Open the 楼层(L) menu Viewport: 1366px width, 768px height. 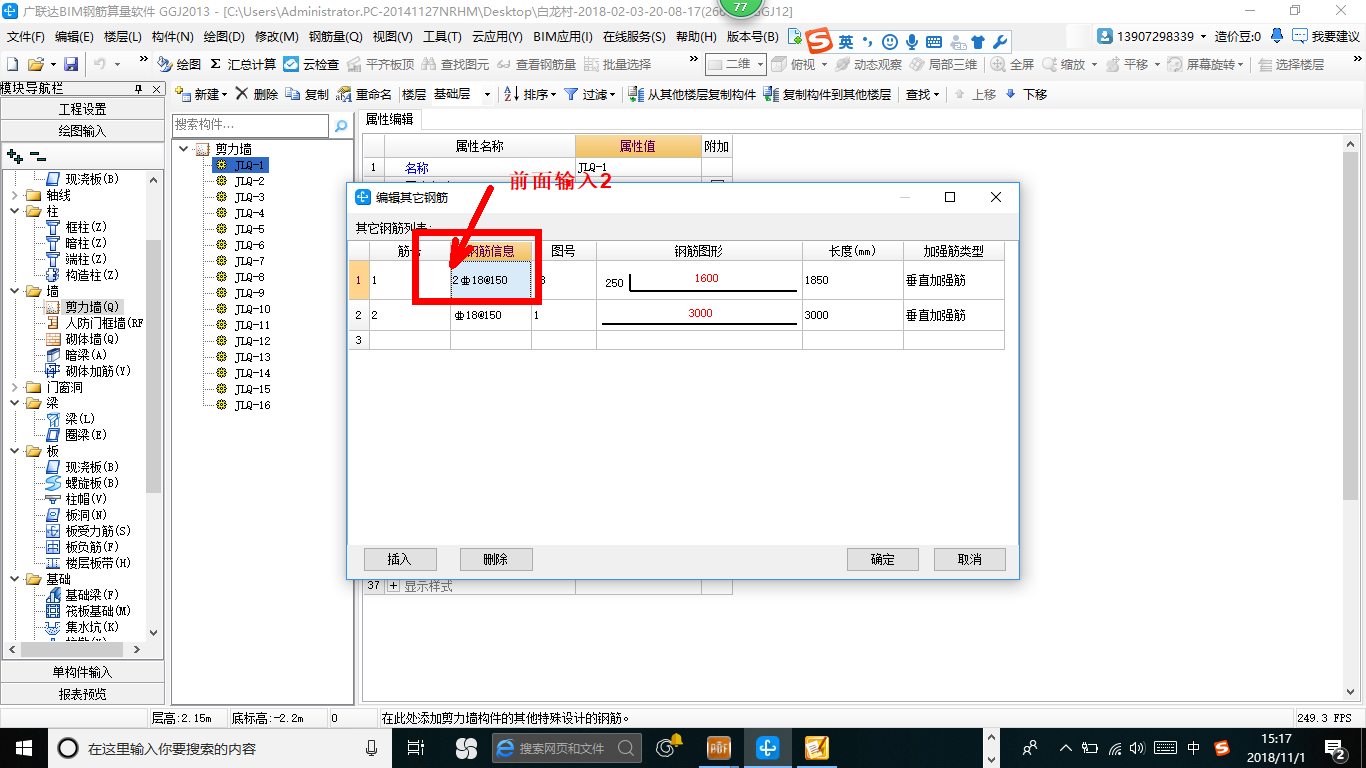(x=123, y=37)
